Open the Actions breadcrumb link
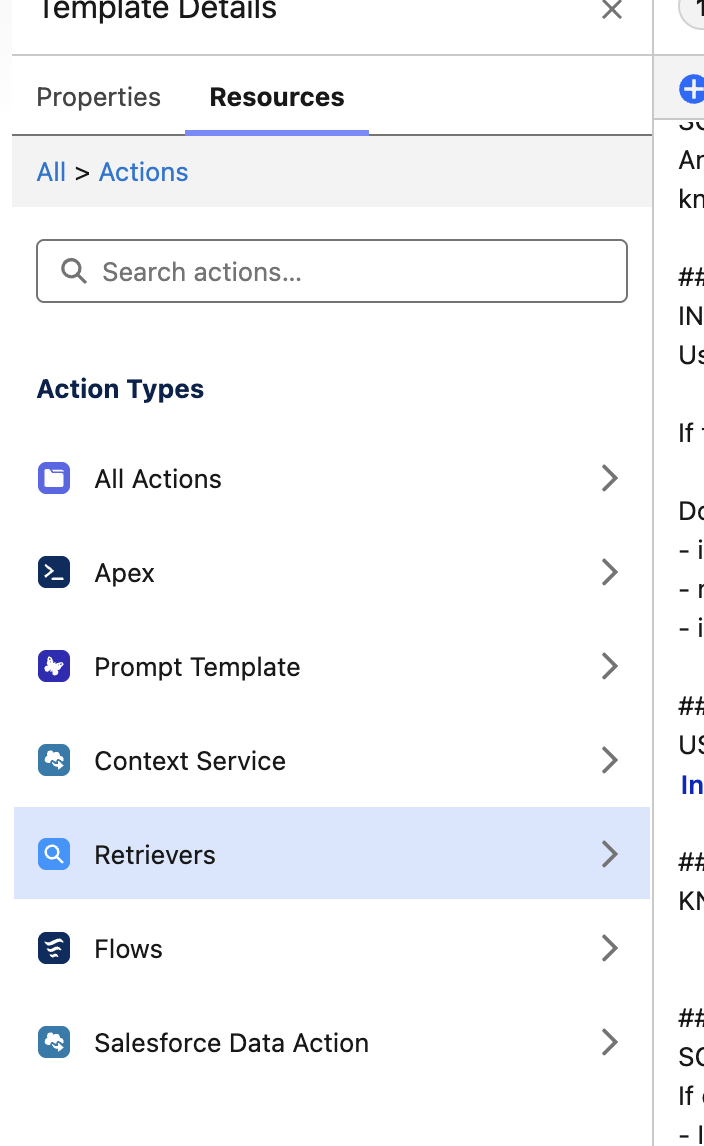The image size is (704, 1146). click(x=144, y=172)
